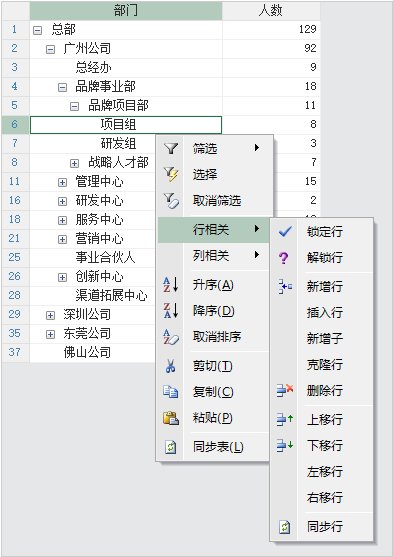
Task: Click the 人数 column header
Action: (271, 11)
